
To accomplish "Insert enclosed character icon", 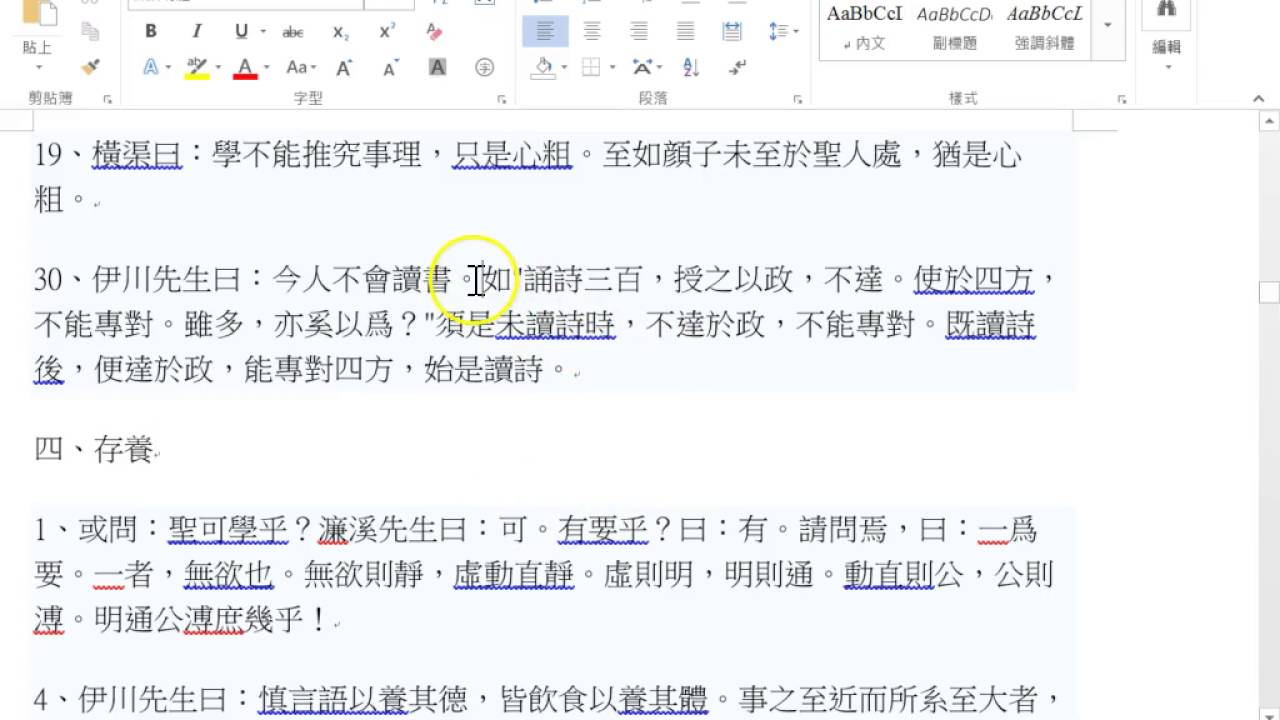I will (x=484, y=68).
